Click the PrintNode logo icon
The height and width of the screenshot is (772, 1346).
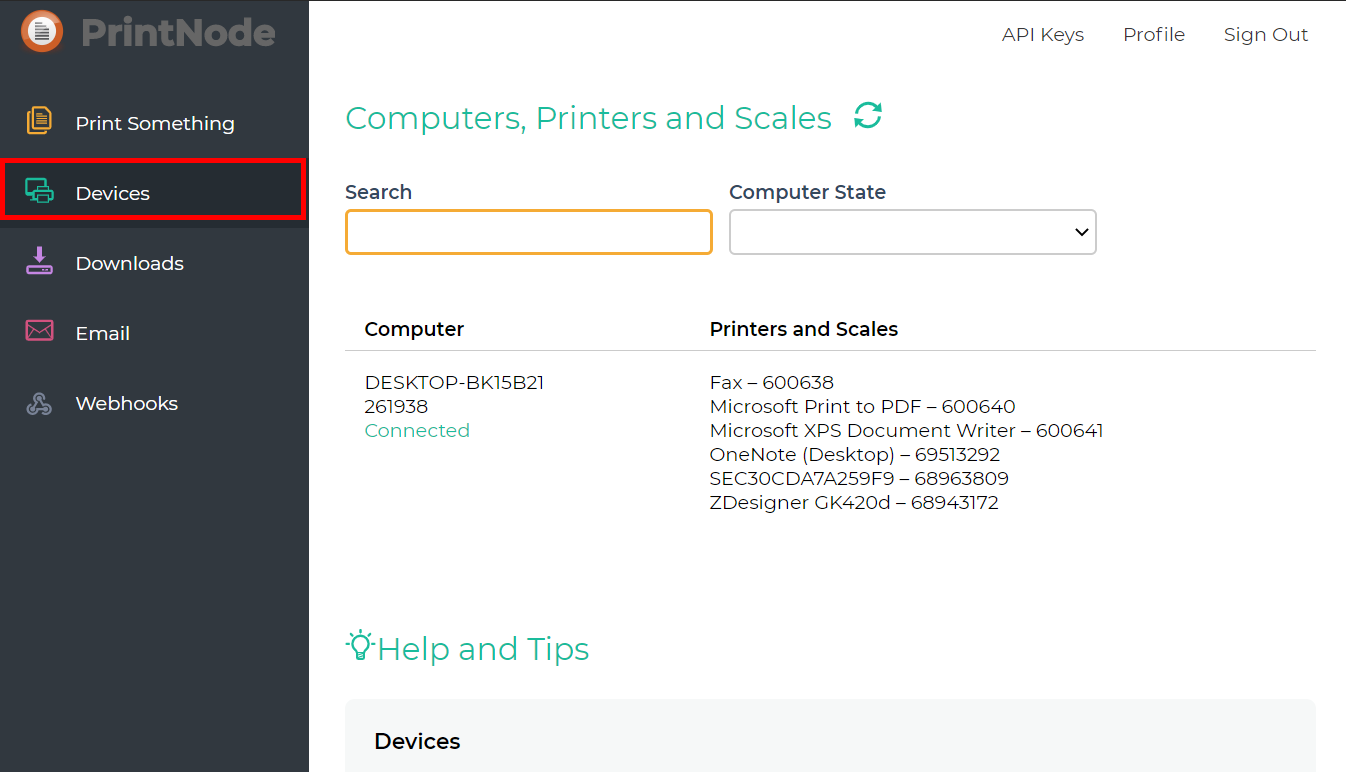(x=40, y=31)
